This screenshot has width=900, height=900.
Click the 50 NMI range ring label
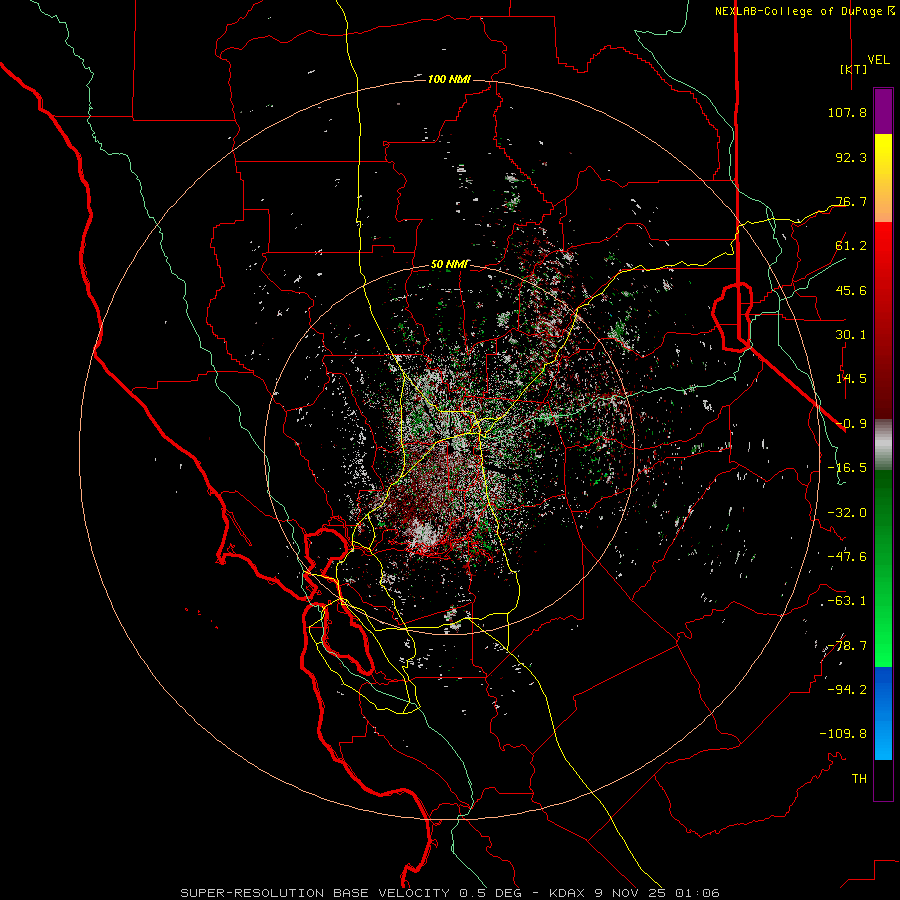point(449,265)
